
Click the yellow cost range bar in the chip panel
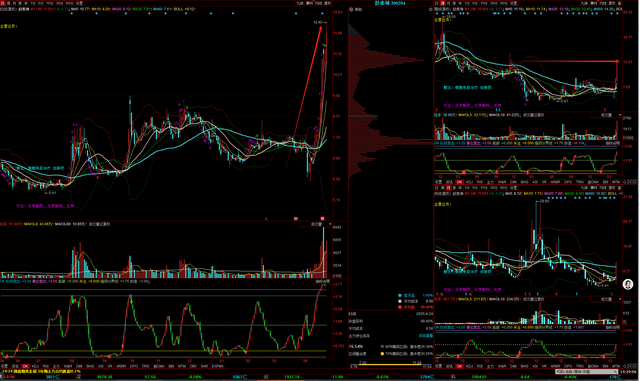[390, 364]
